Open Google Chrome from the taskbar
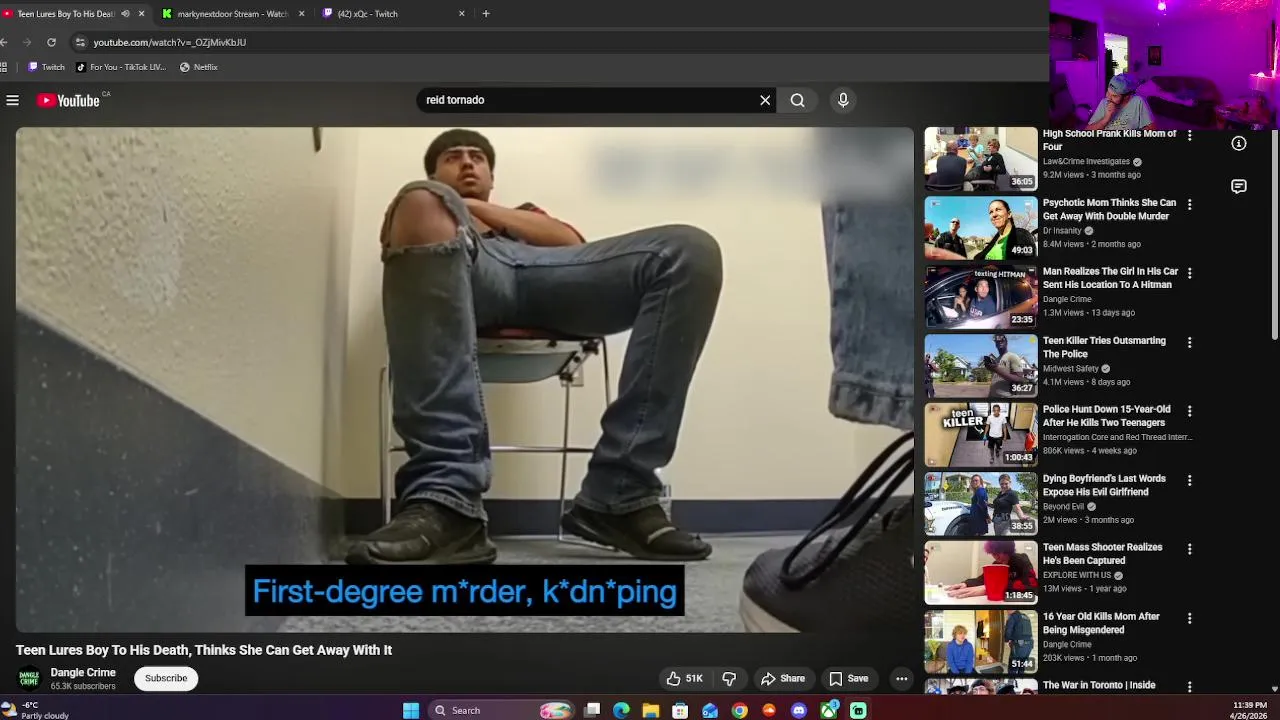The image size is (1280, 720). click(x=740, y=710)
